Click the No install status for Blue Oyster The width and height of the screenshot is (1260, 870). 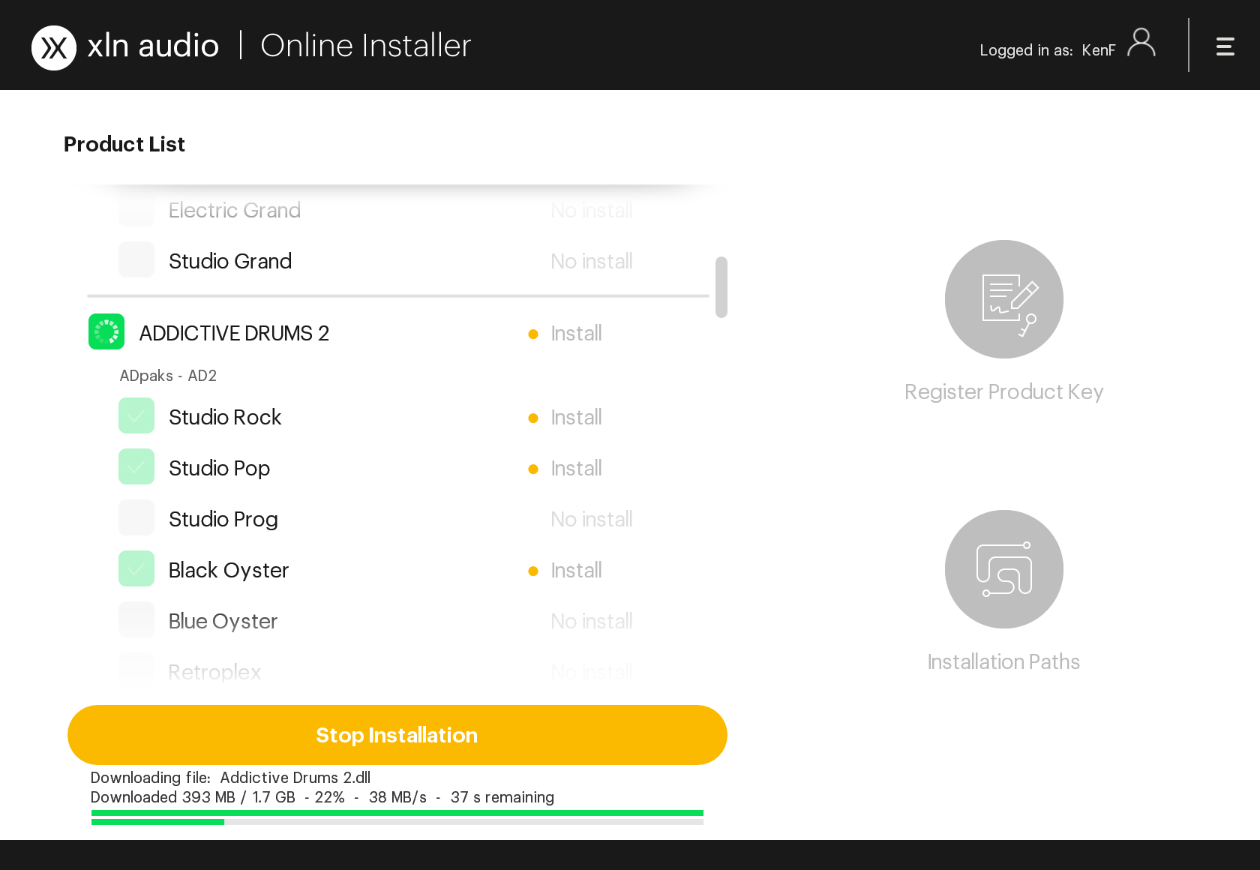[592, 621]
